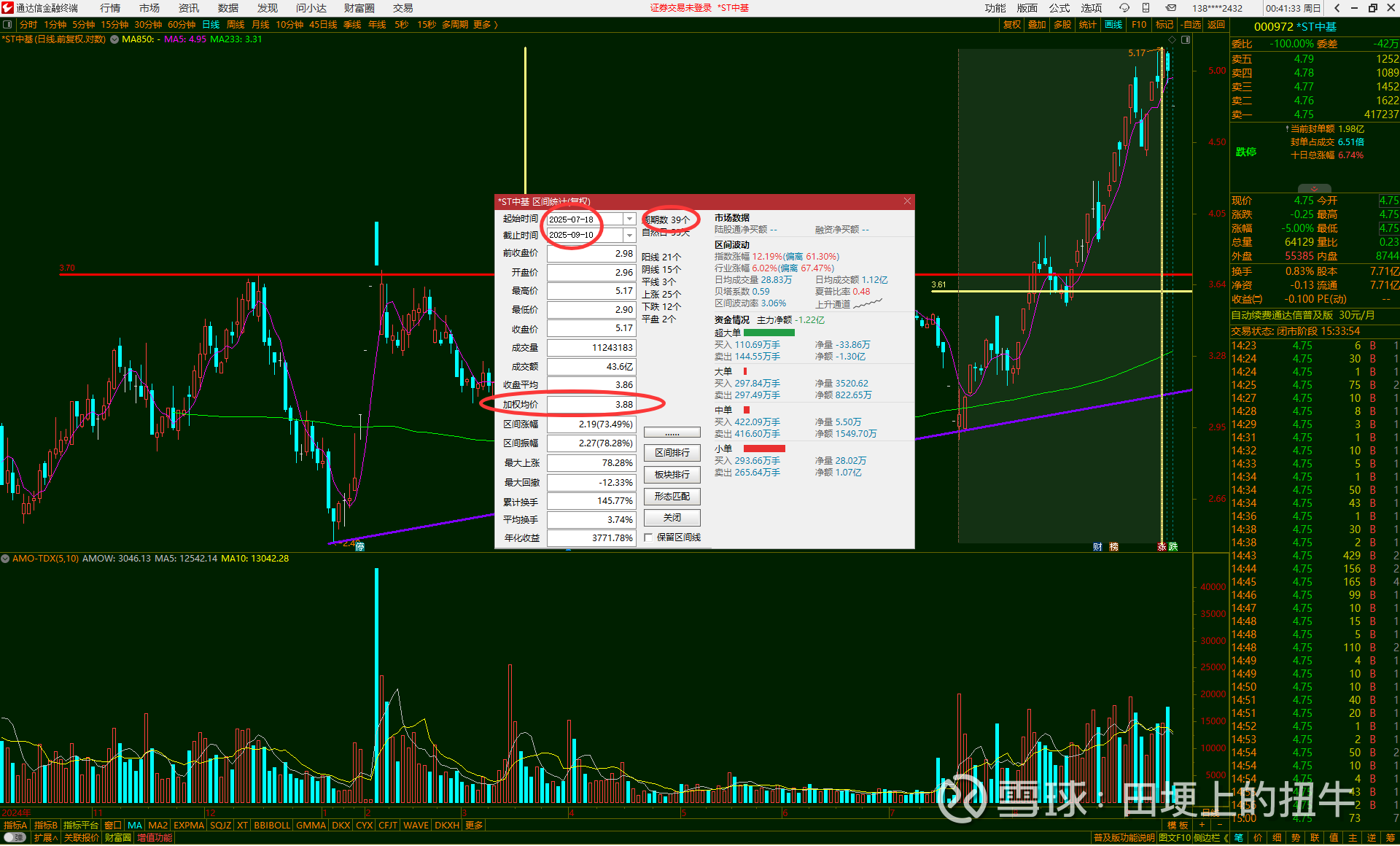Viewport: 1400px width, 846px height.
Task: Toggle the 弹 switch at bottom left
Action: click(15, 837)
